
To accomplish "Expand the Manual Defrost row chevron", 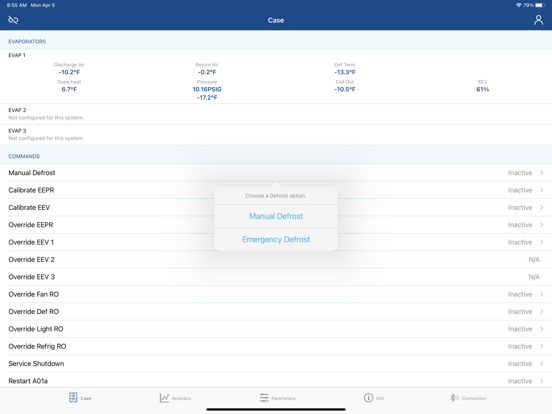I will tap(541, 173).
